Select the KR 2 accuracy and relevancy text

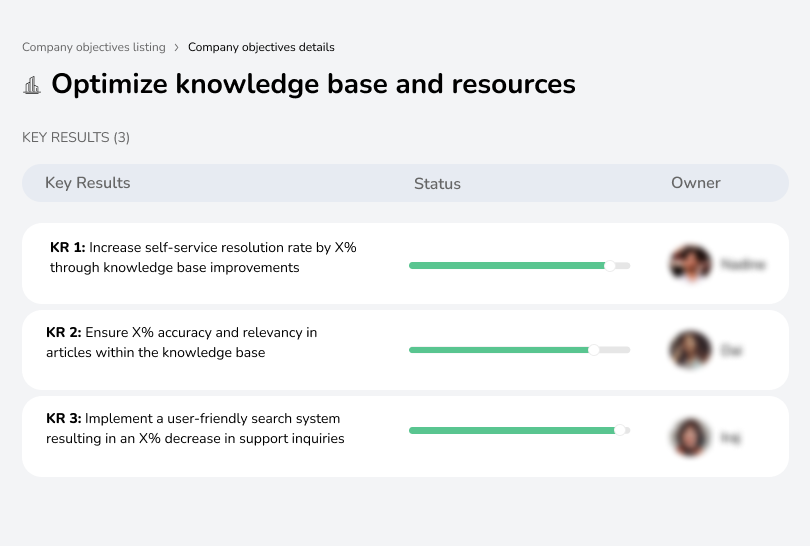181,342
